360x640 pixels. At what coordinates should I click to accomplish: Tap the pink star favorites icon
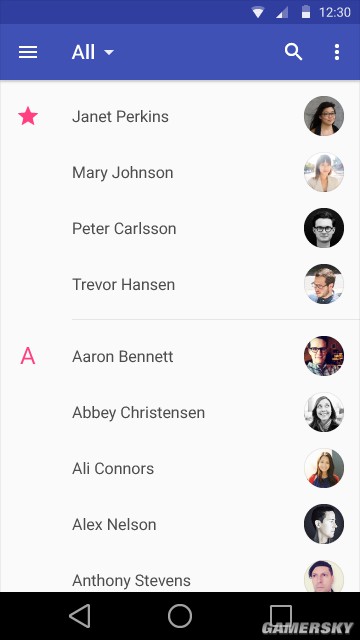click(x=28, y=116)
